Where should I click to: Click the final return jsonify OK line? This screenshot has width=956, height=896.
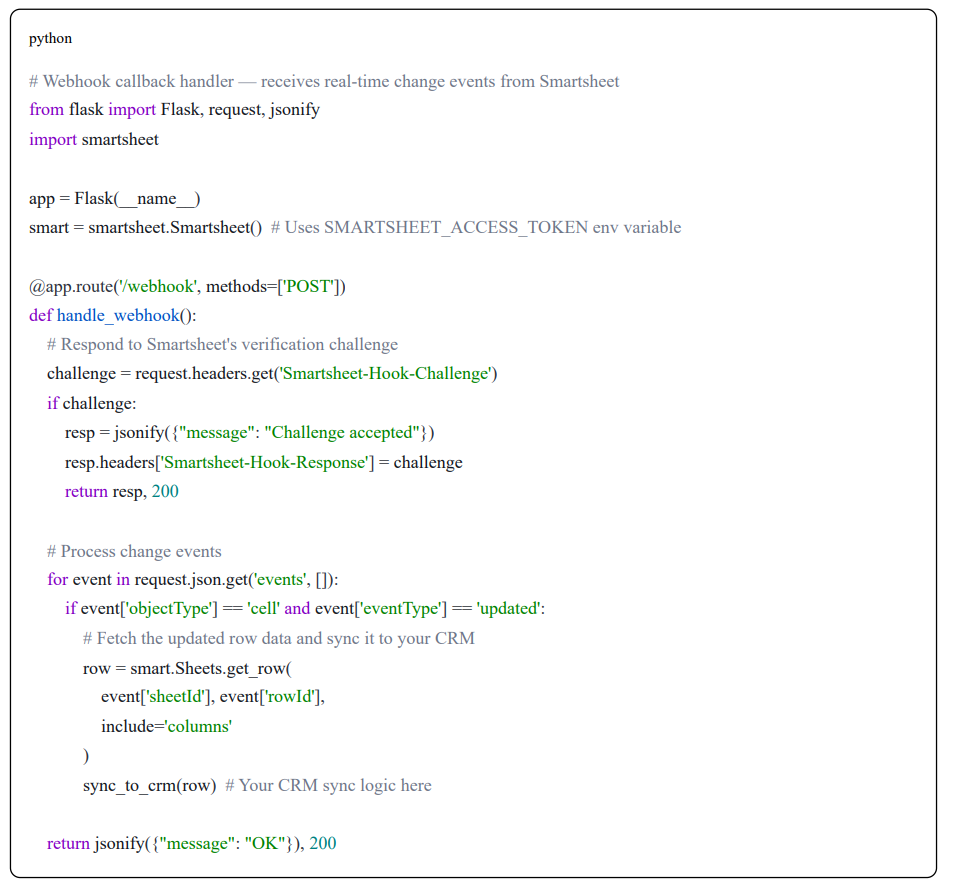190,843
